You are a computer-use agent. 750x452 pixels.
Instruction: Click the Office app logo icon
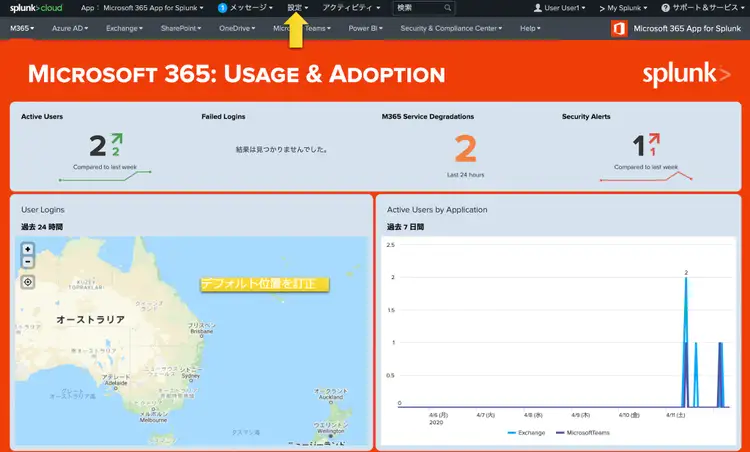click(x=619, y=29)
